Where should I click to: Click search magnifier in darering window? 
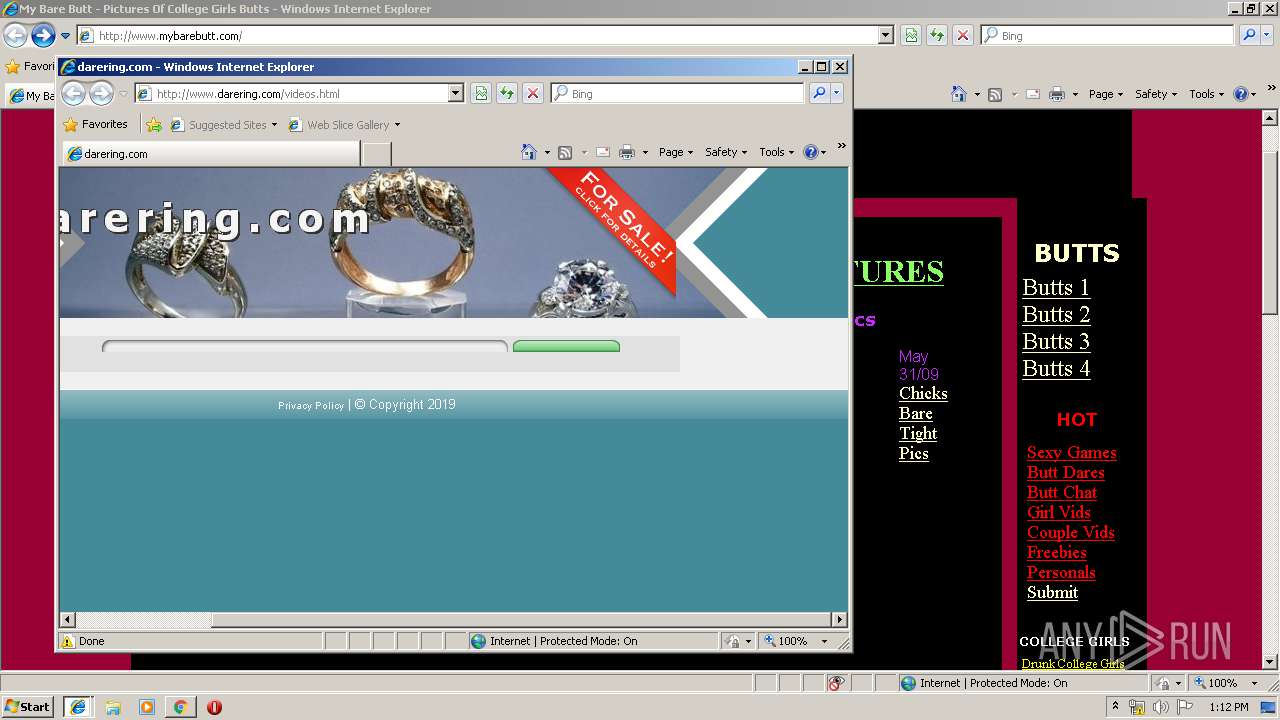[x=819, y=93]
